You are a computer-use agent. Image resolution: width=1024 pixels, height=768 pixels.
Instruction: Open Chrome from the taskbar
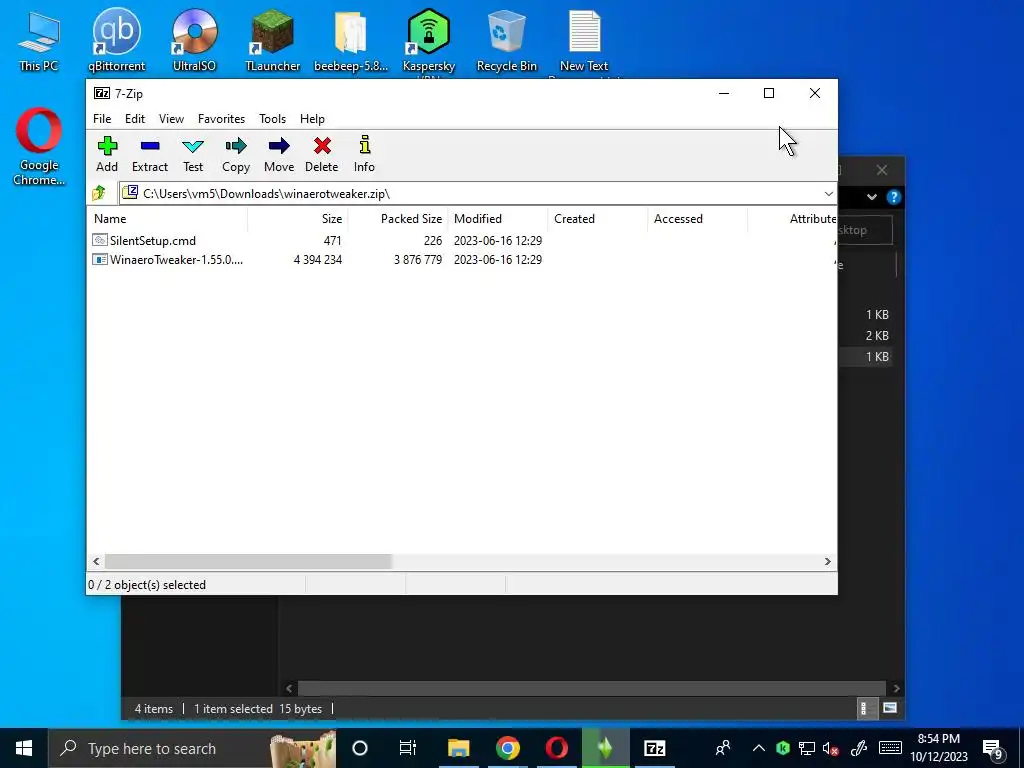(x=507, y=748)
